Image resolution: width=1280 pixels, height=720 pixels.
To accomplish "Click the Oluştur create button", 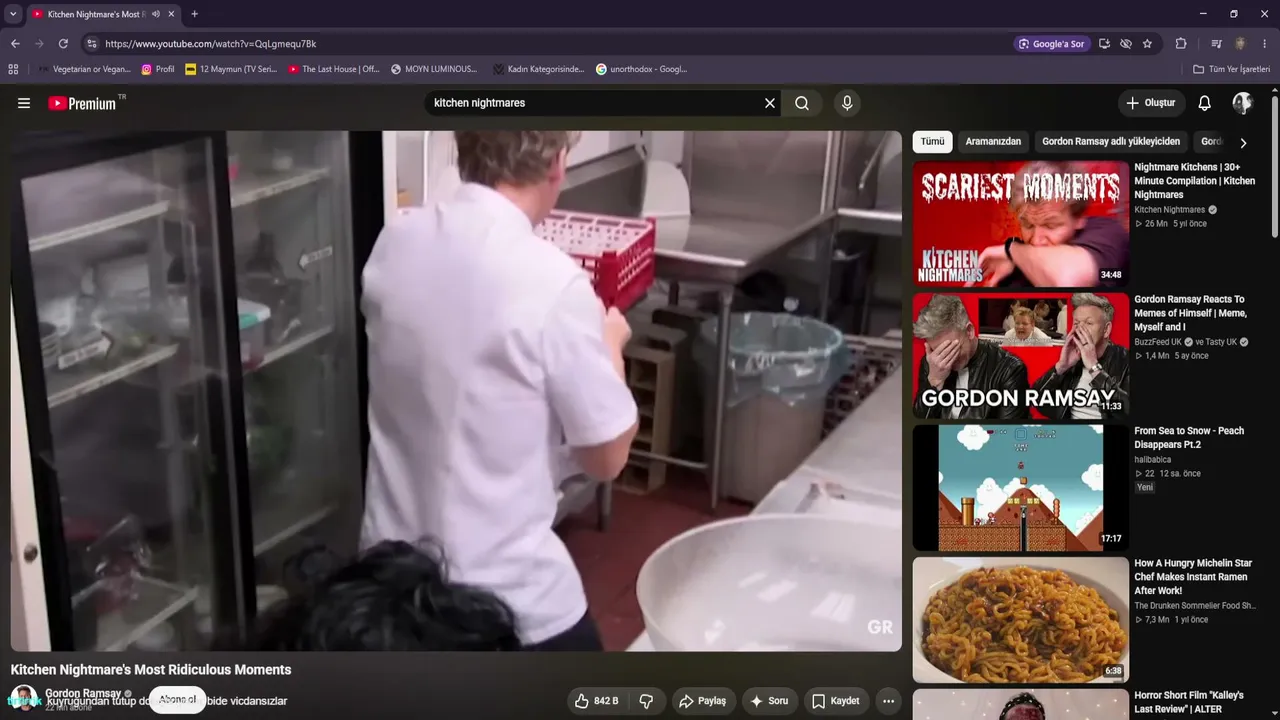I will point(1151,103).
